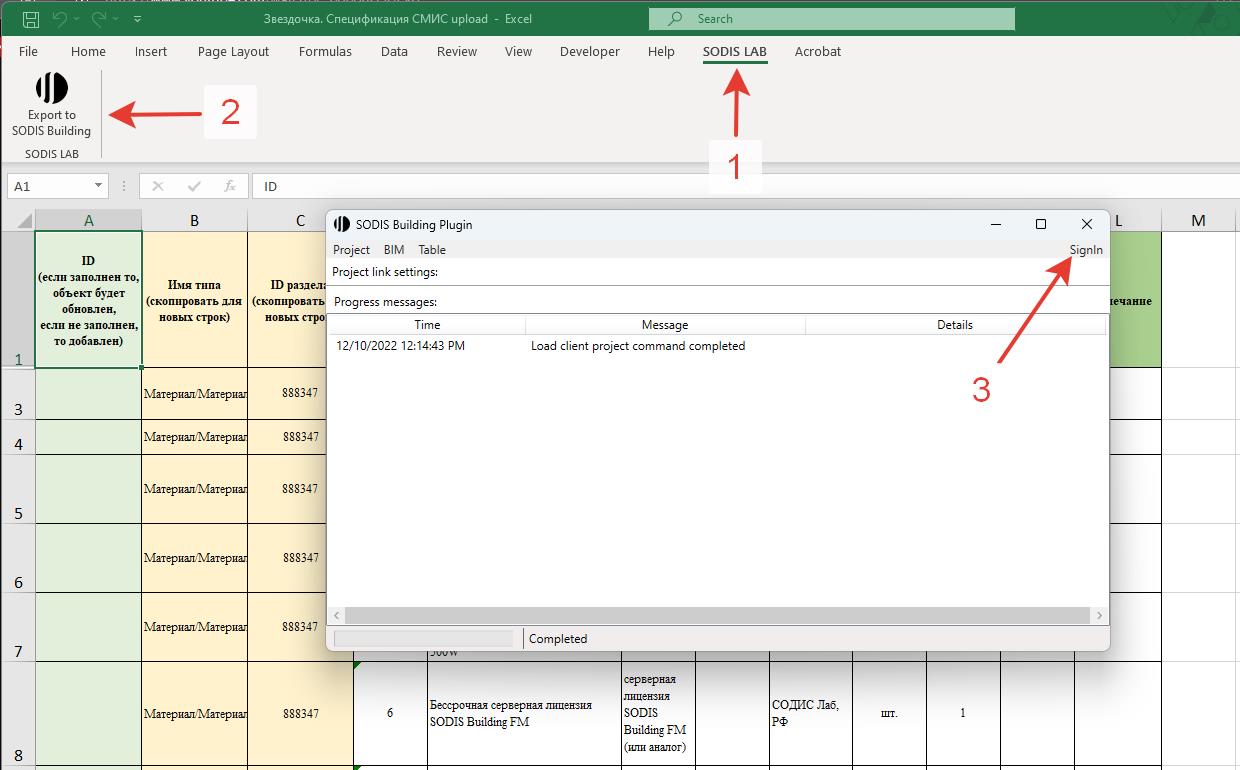Click the Save icon in title bar
Image resolution: width=1240 pixels, height=770 pixels.
click(x=31, y=19)
